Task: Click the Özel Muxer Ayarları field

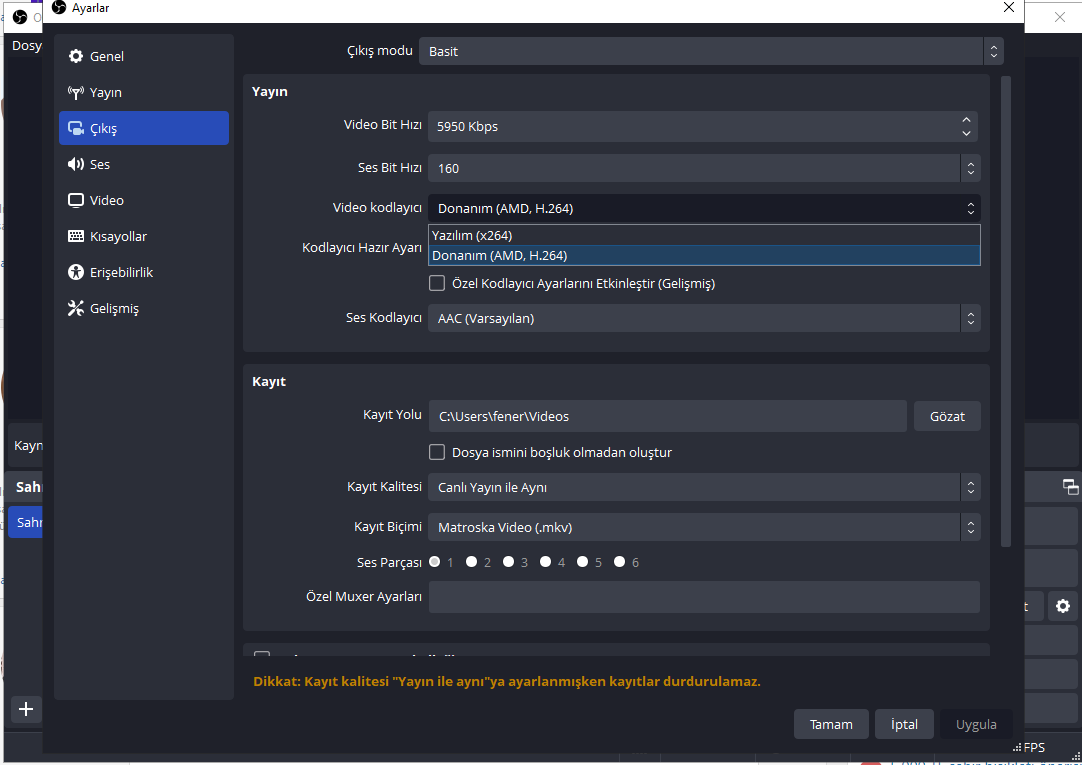Action: 704,597
